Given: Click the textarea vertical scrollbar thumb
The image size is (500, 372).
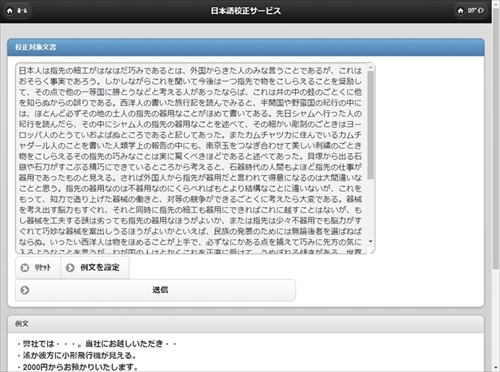Looking at the screenshot, I should (x=371, y=125).
